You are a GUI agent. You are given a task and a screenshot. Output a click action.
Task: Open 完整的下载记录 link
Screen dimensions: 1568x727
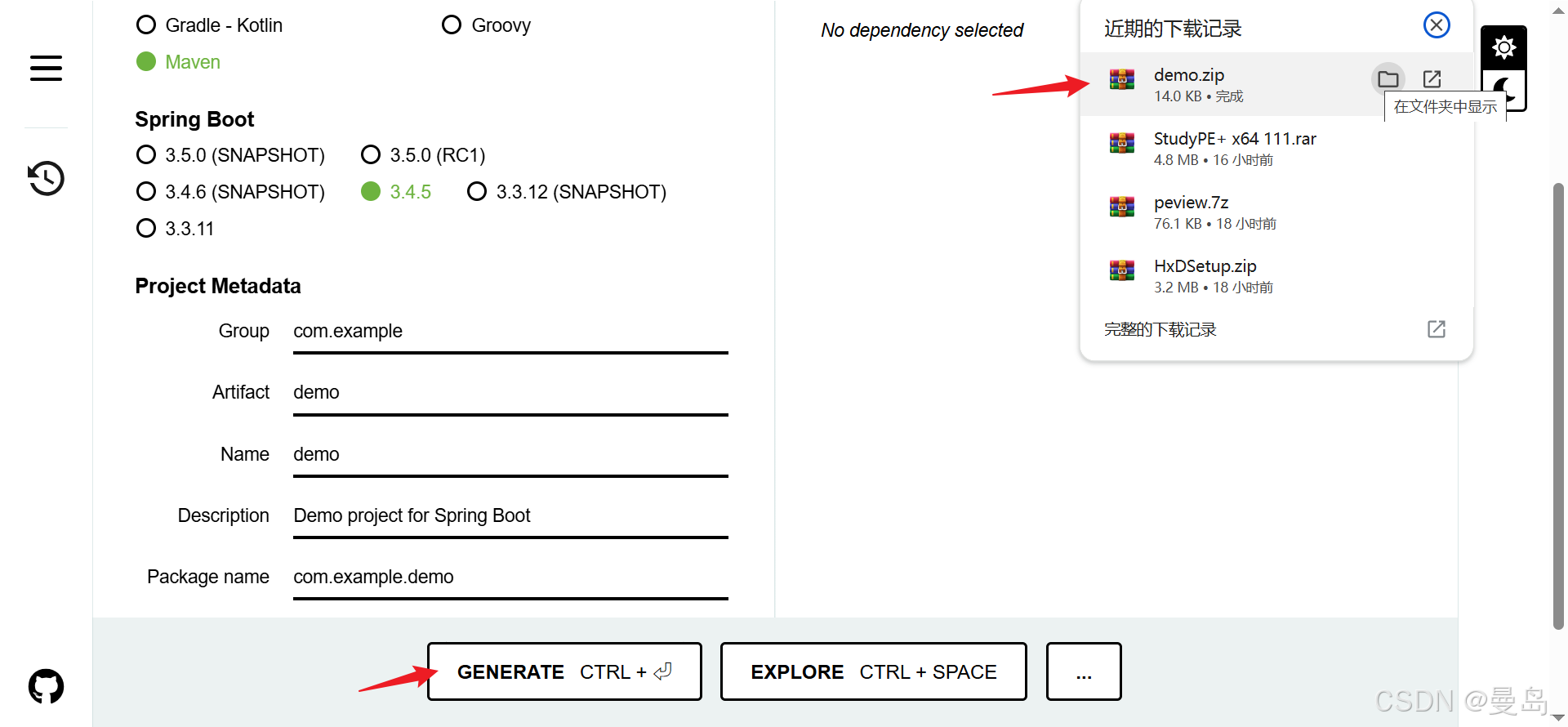(1160, 329)
